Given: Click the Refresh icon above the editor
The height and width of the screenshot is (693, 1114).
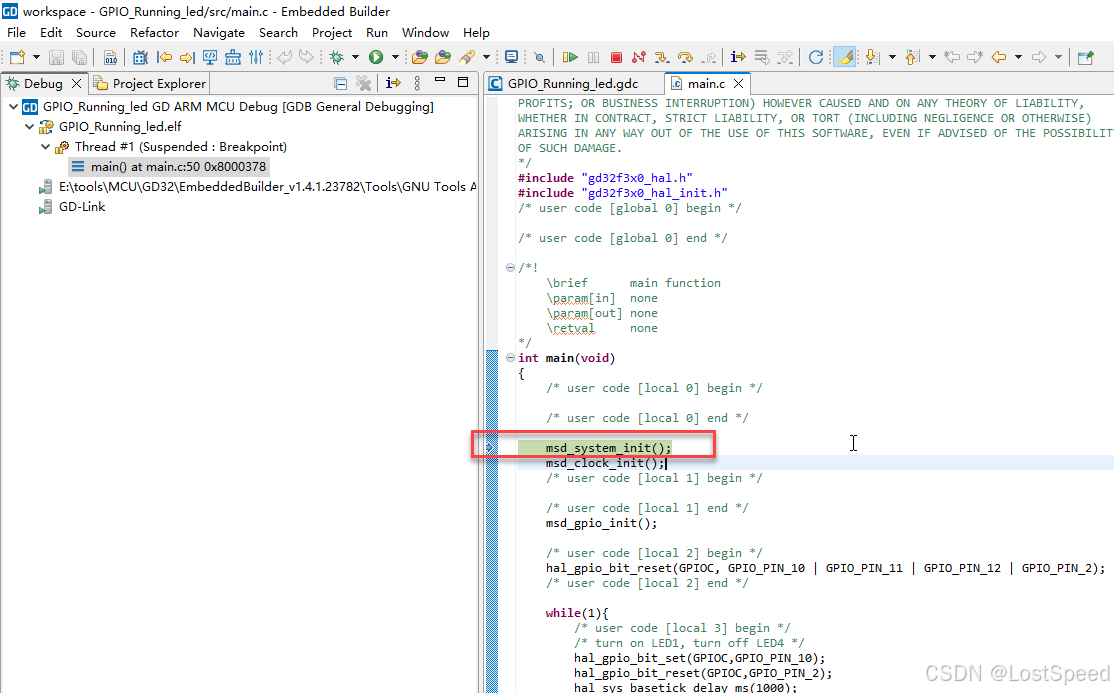Looking at the screenshot, I should point(814,57).
